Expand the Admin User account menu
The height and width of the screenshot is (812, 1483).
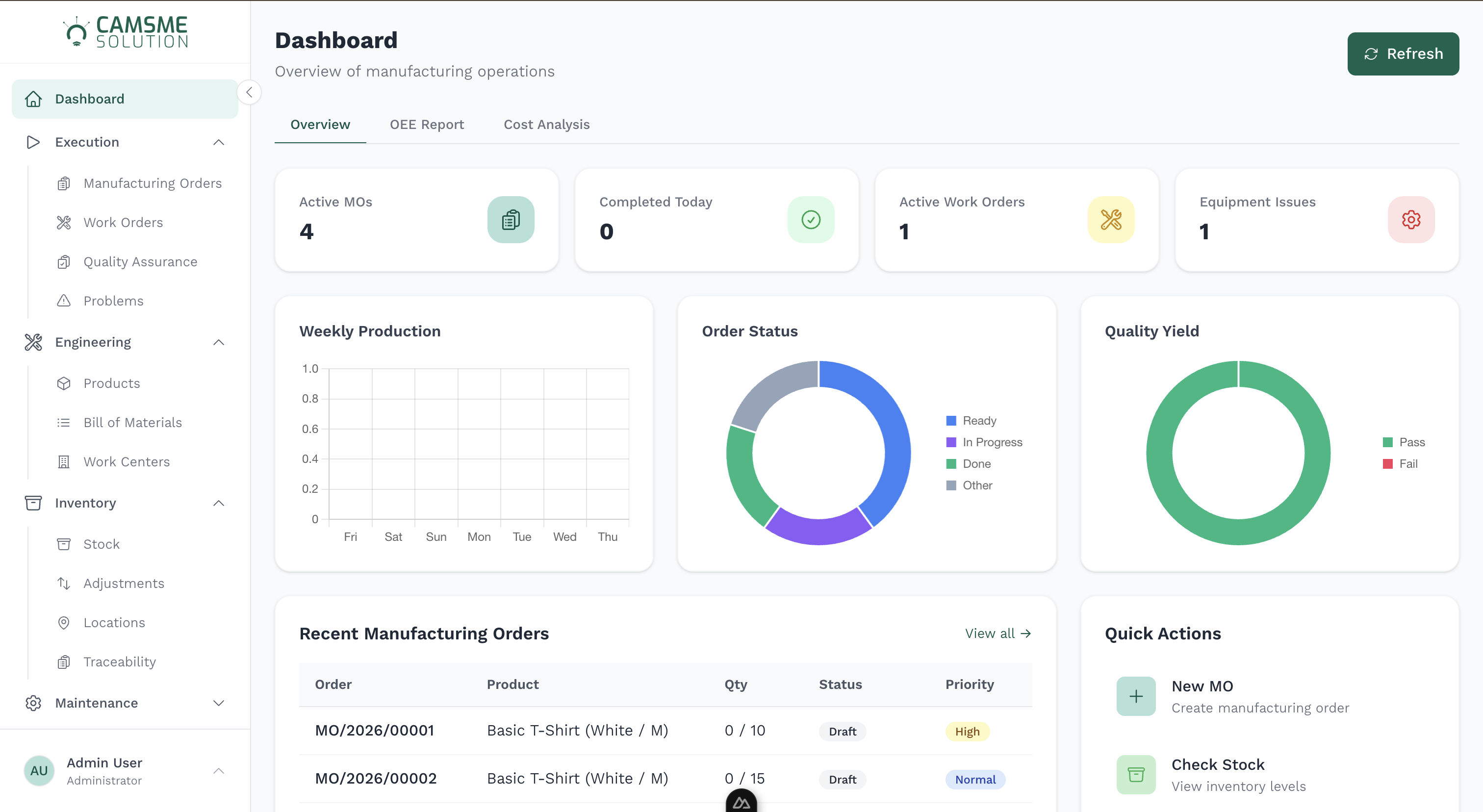click(218, 770)
